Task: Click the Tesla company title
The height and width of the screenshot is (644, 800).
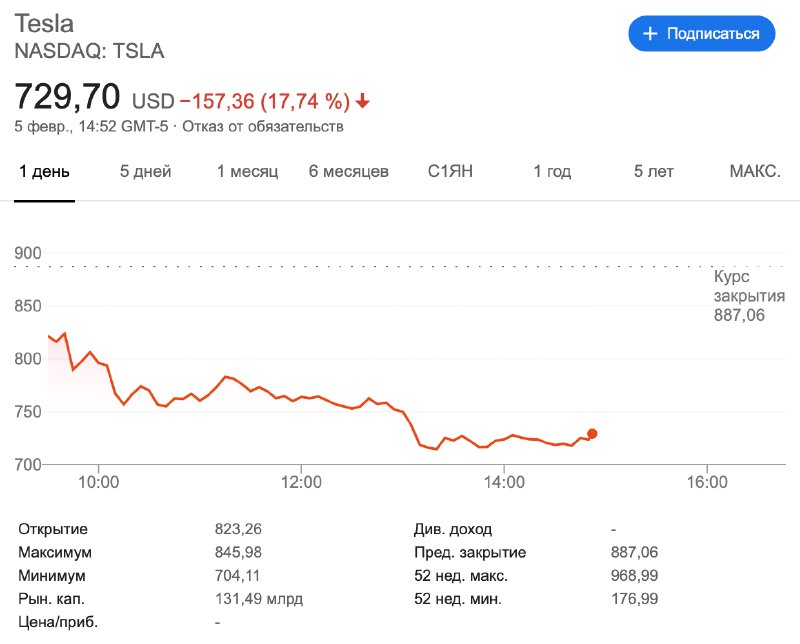Action: coord(44,23)
